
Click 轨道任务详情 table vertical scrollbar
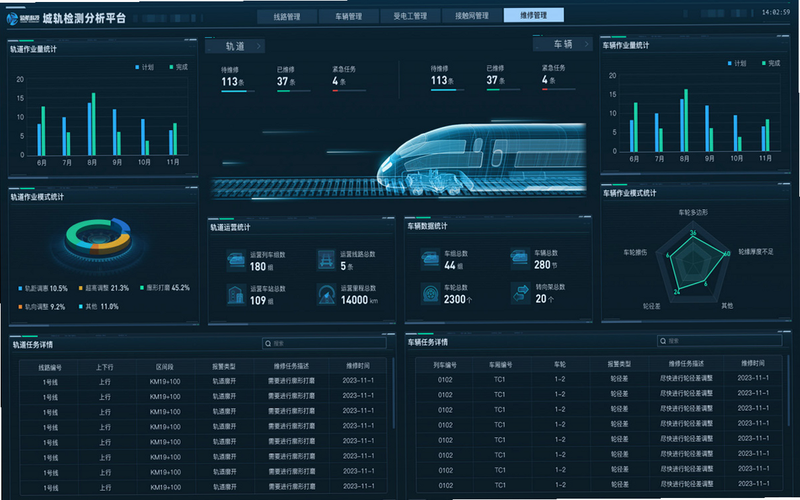393,393
